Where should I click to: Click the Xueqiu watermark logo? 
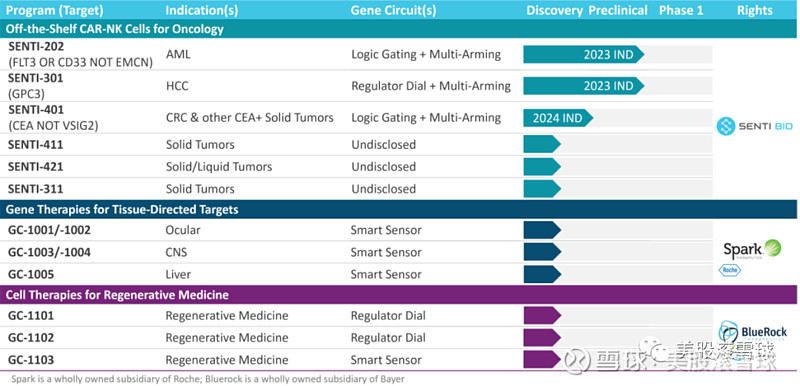tap(577, 358)
